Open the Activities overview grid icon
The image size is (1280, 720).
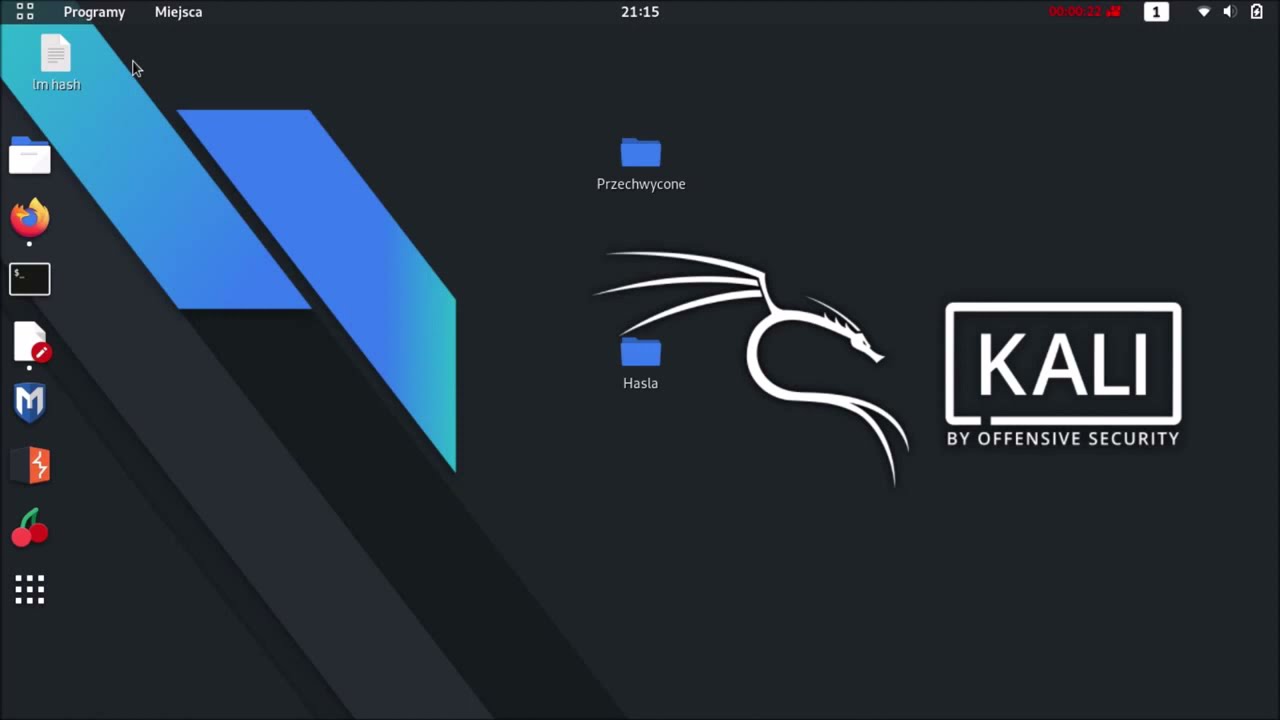click(x=25, y=12)
